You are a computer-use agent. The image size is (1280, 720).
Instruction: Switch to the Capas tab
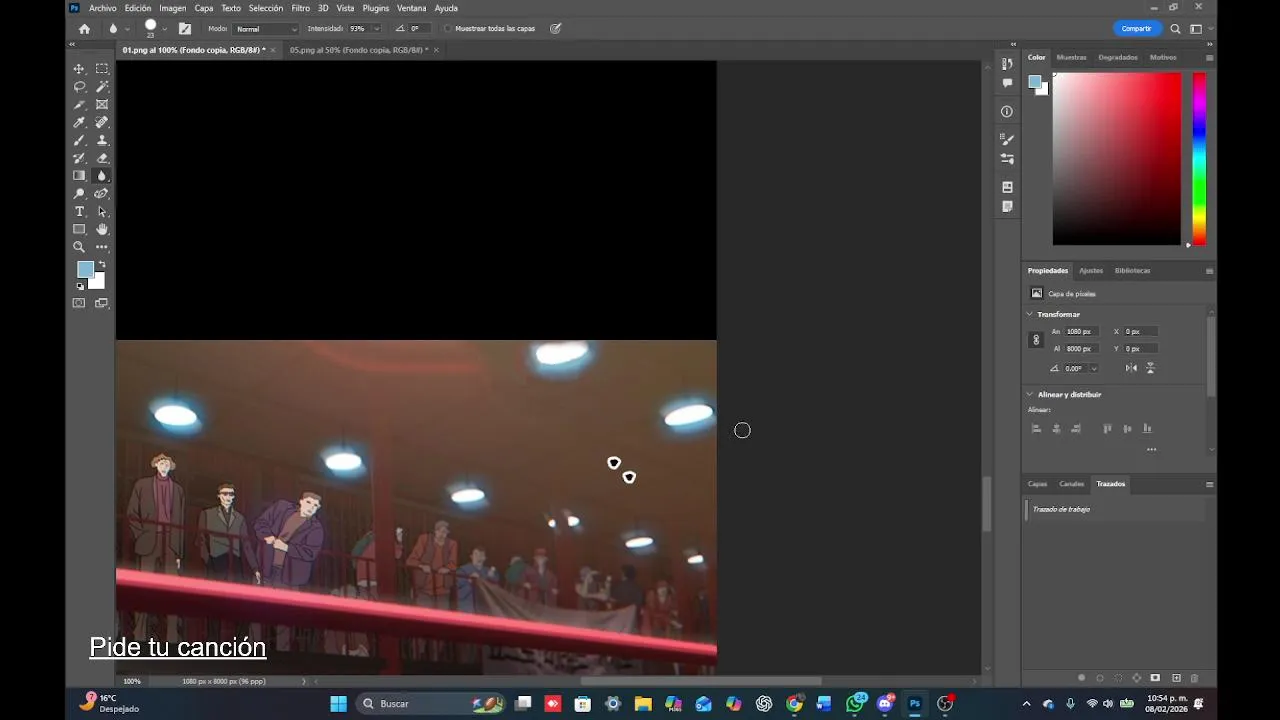(x=1037, y=484)
